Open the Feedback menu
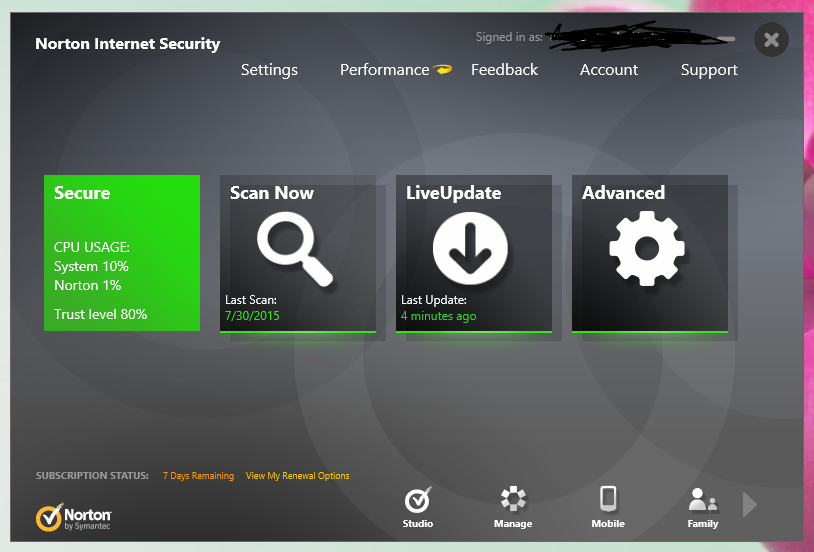814x552 pixels. 504,70
